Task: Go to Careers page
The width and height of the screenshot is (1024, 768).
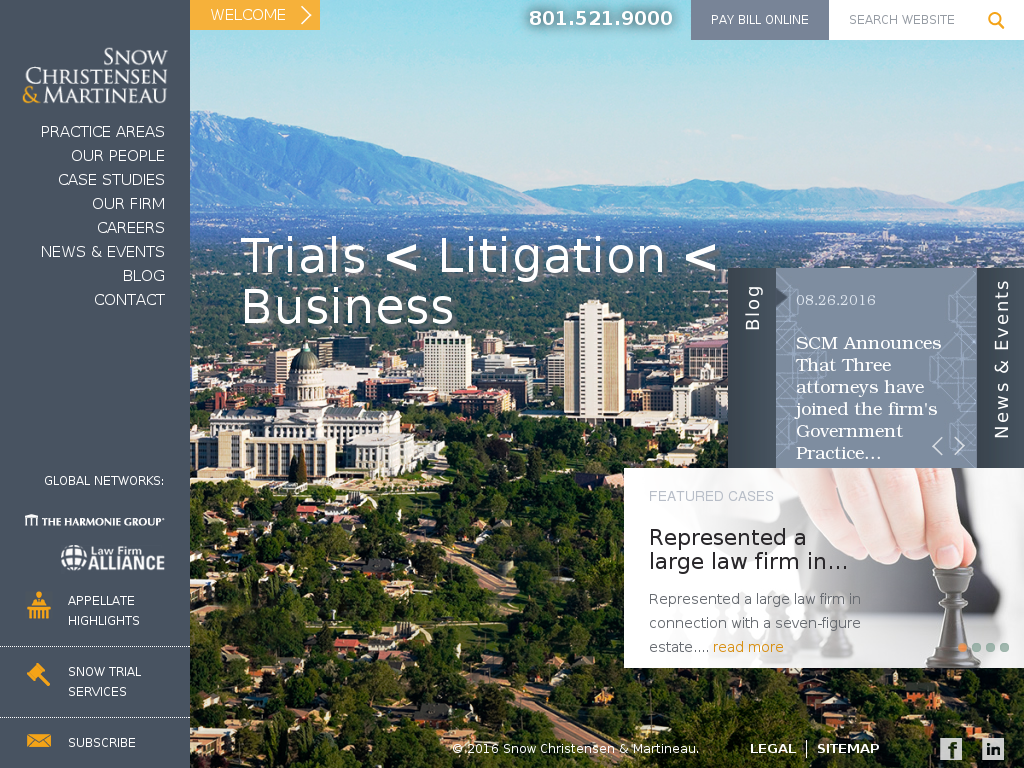Action: 131,228
